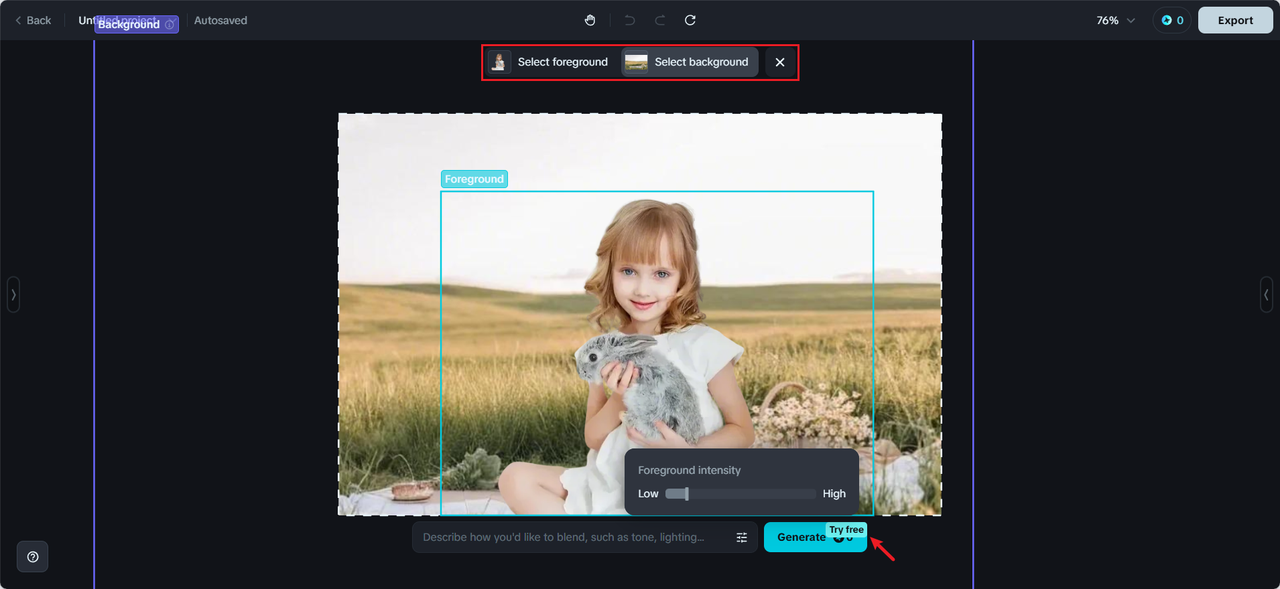Close the foreground/background selection bar
Image resolution: width=1280 pixels, height=589 pixels.
click(780, 62)
